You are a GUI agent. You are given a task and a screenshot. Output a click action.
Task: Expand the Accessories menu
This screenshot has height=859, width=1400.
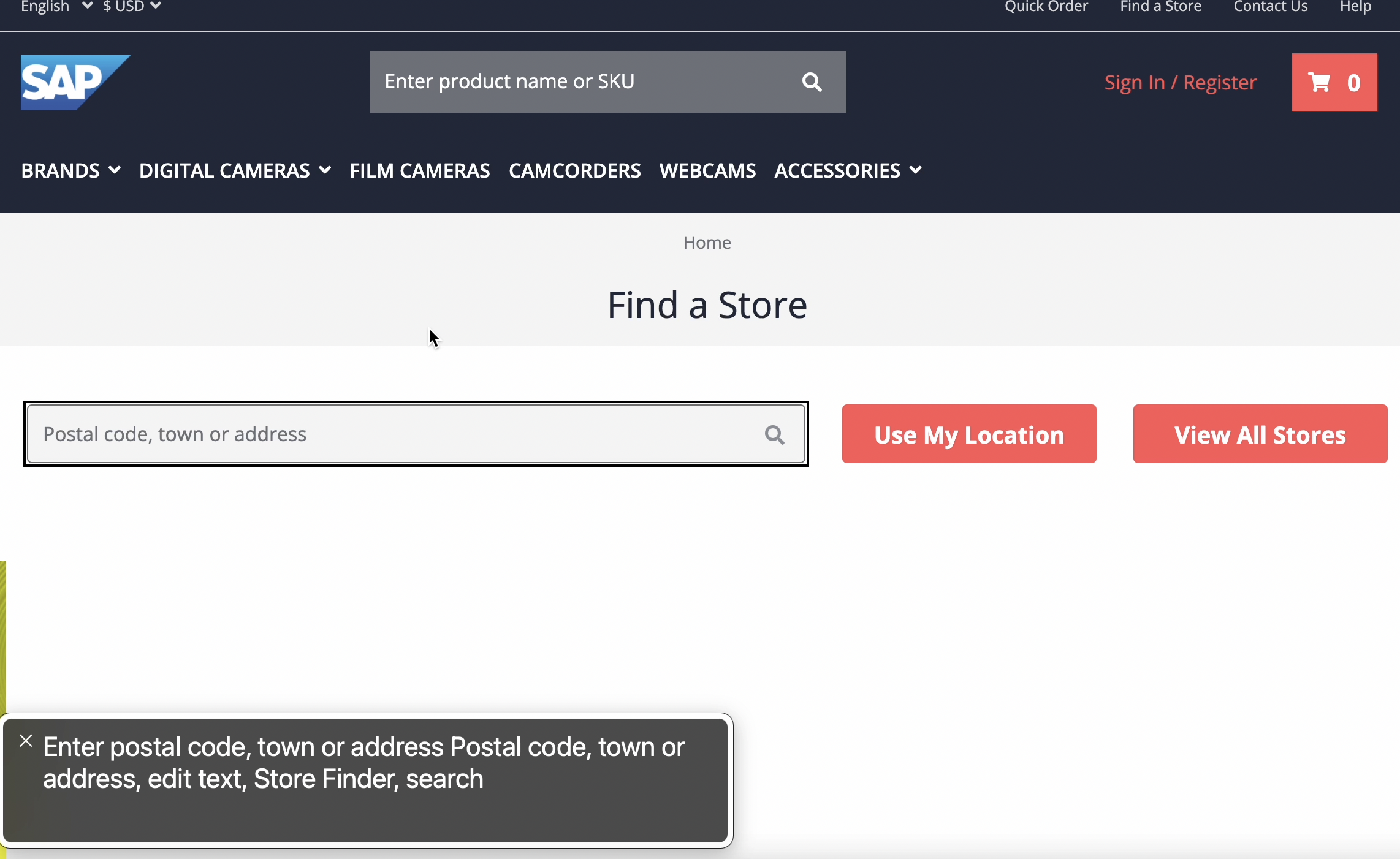(848, 170)
